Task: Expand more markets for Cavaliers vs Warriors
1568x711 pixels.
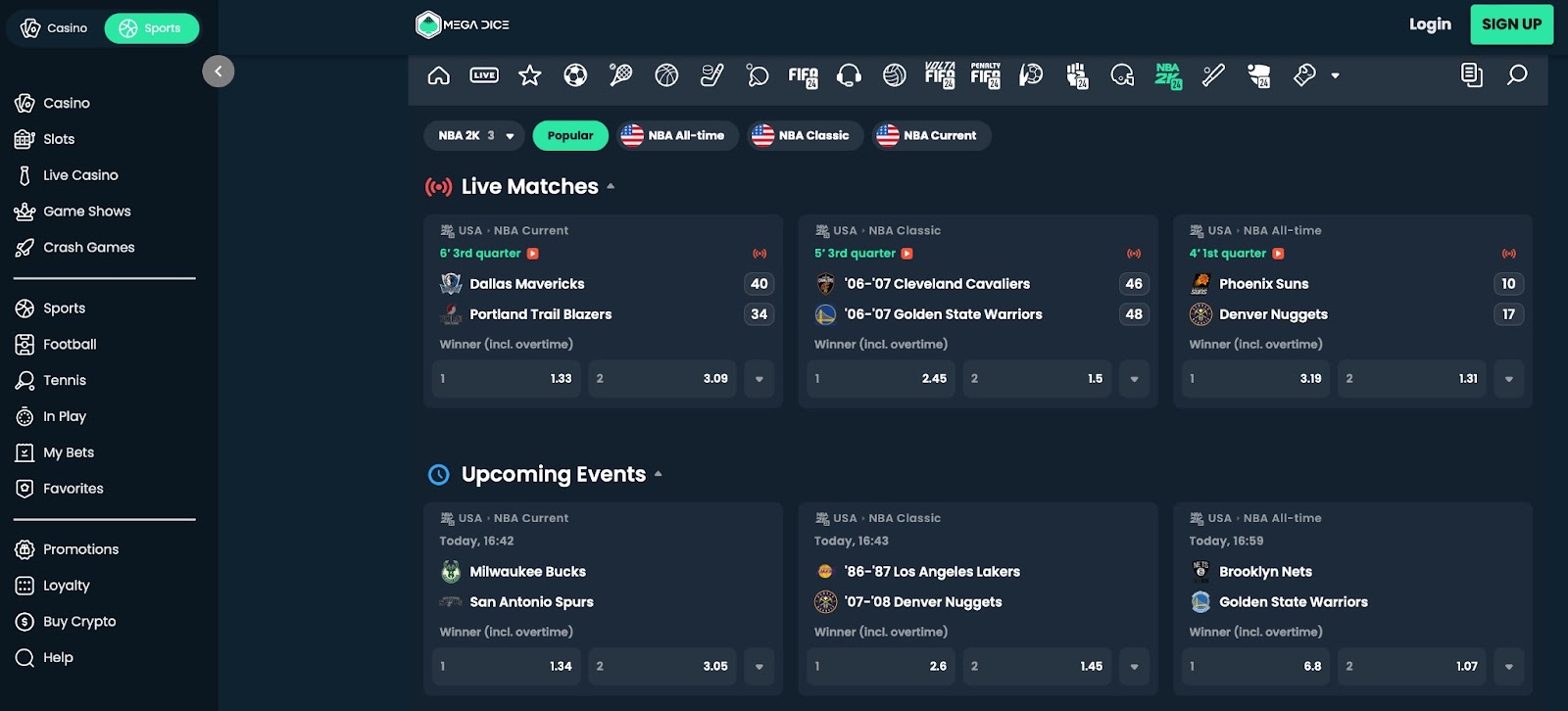Action: [1134, 379]
